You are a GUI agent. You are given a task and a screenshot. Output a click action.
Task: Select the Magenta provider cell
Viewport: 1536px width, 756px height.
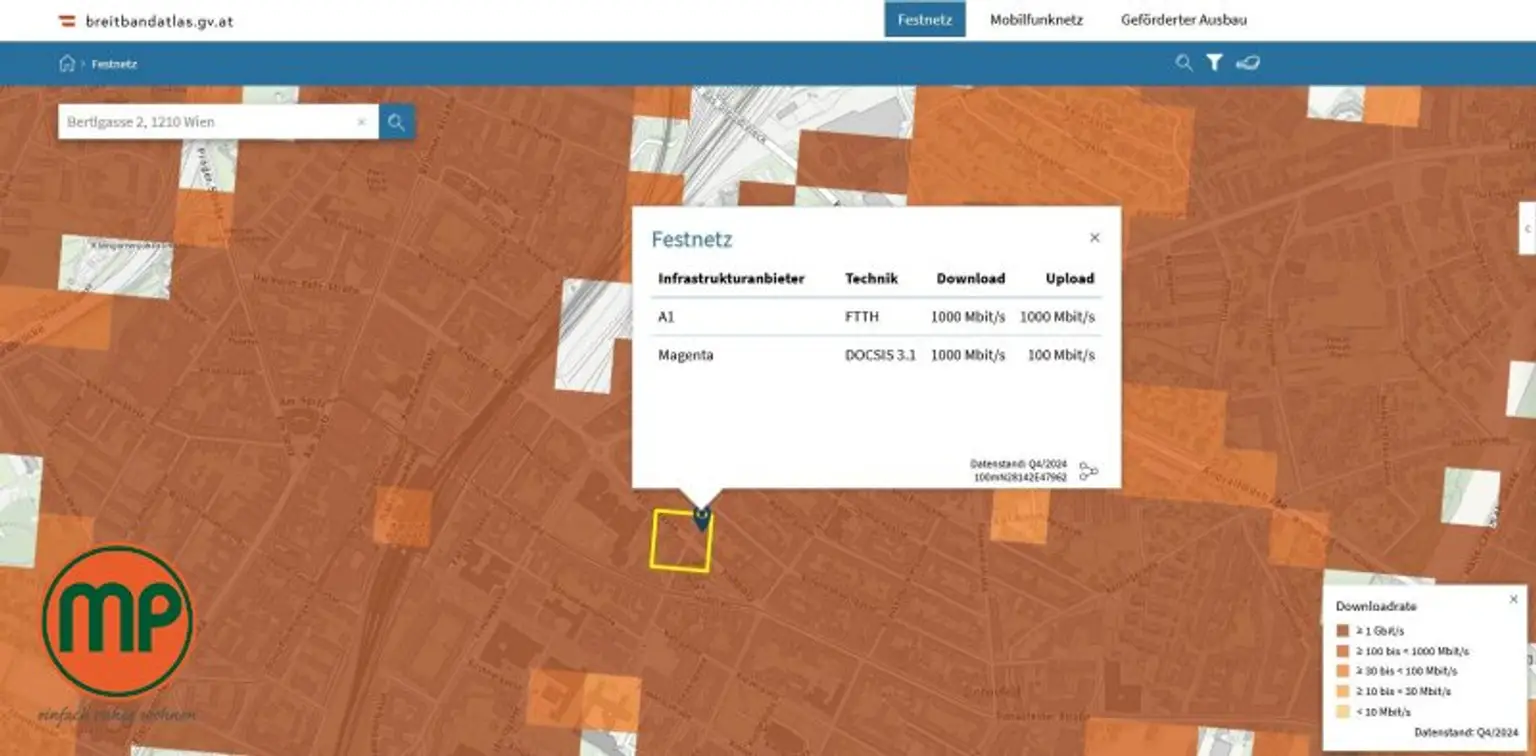686,355
